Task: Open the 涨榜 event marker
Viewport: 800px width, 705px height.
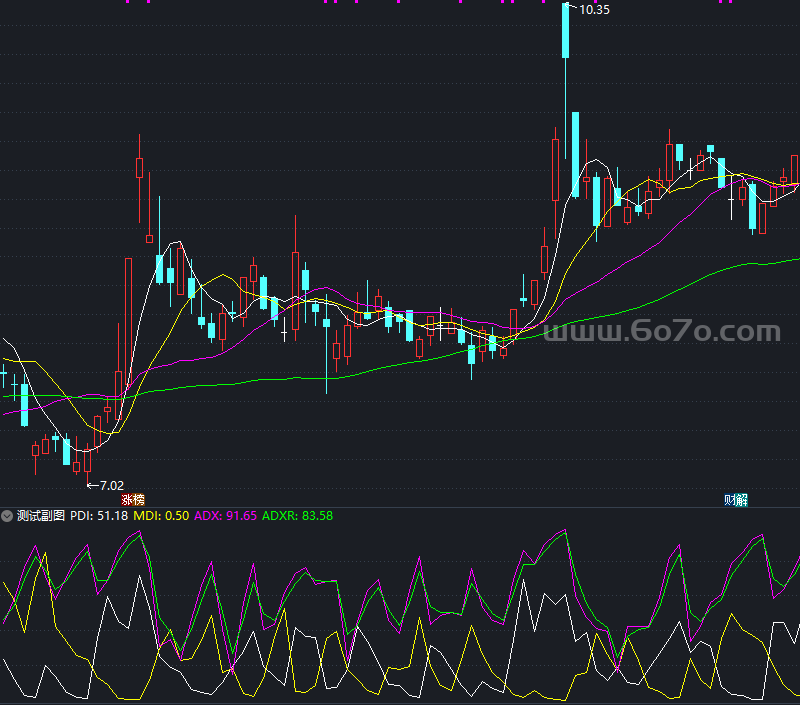Action: click(x=133, y=500)
